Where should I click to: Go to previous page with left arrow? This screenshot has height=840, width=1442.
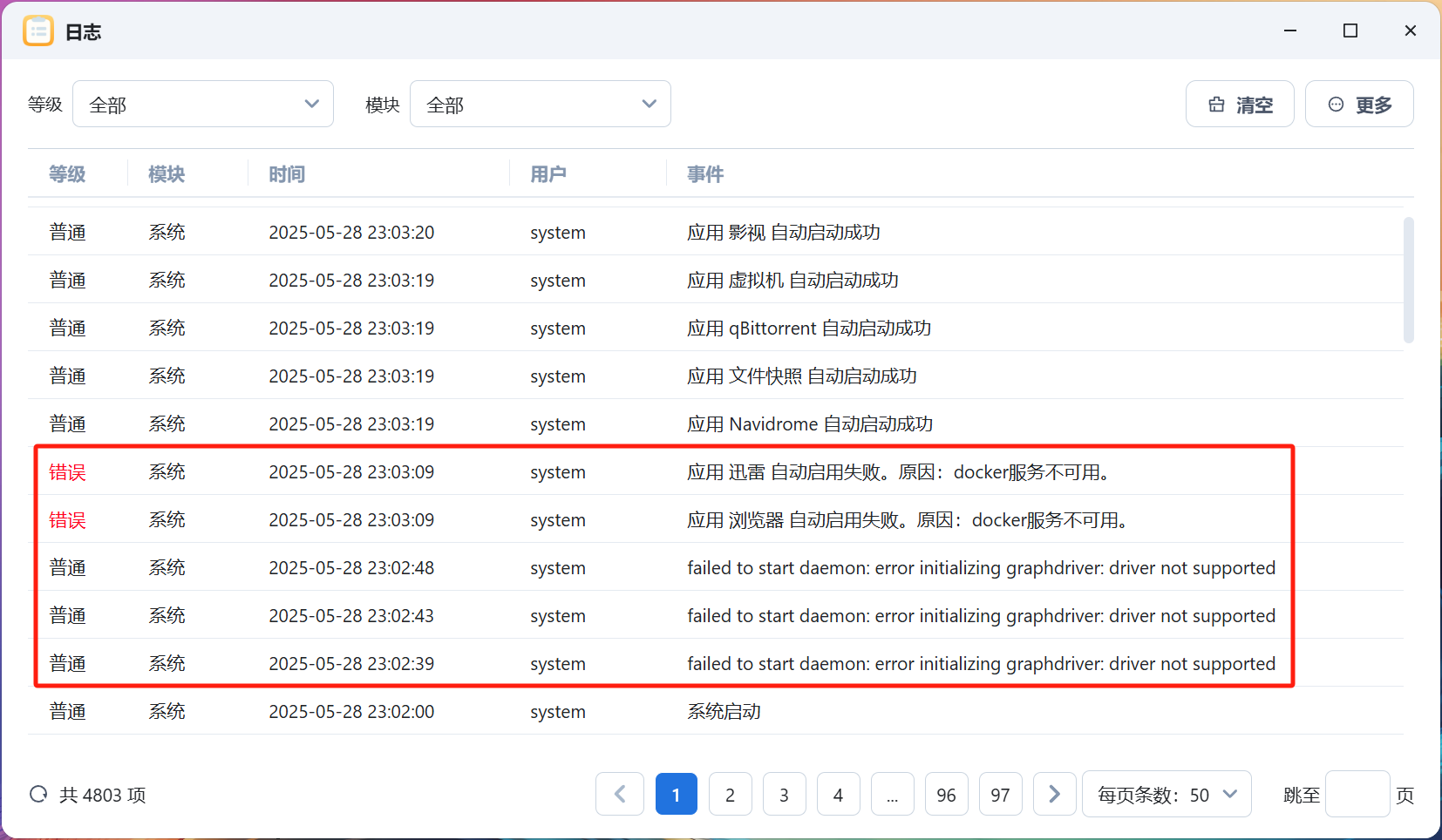tap(620, 794)
